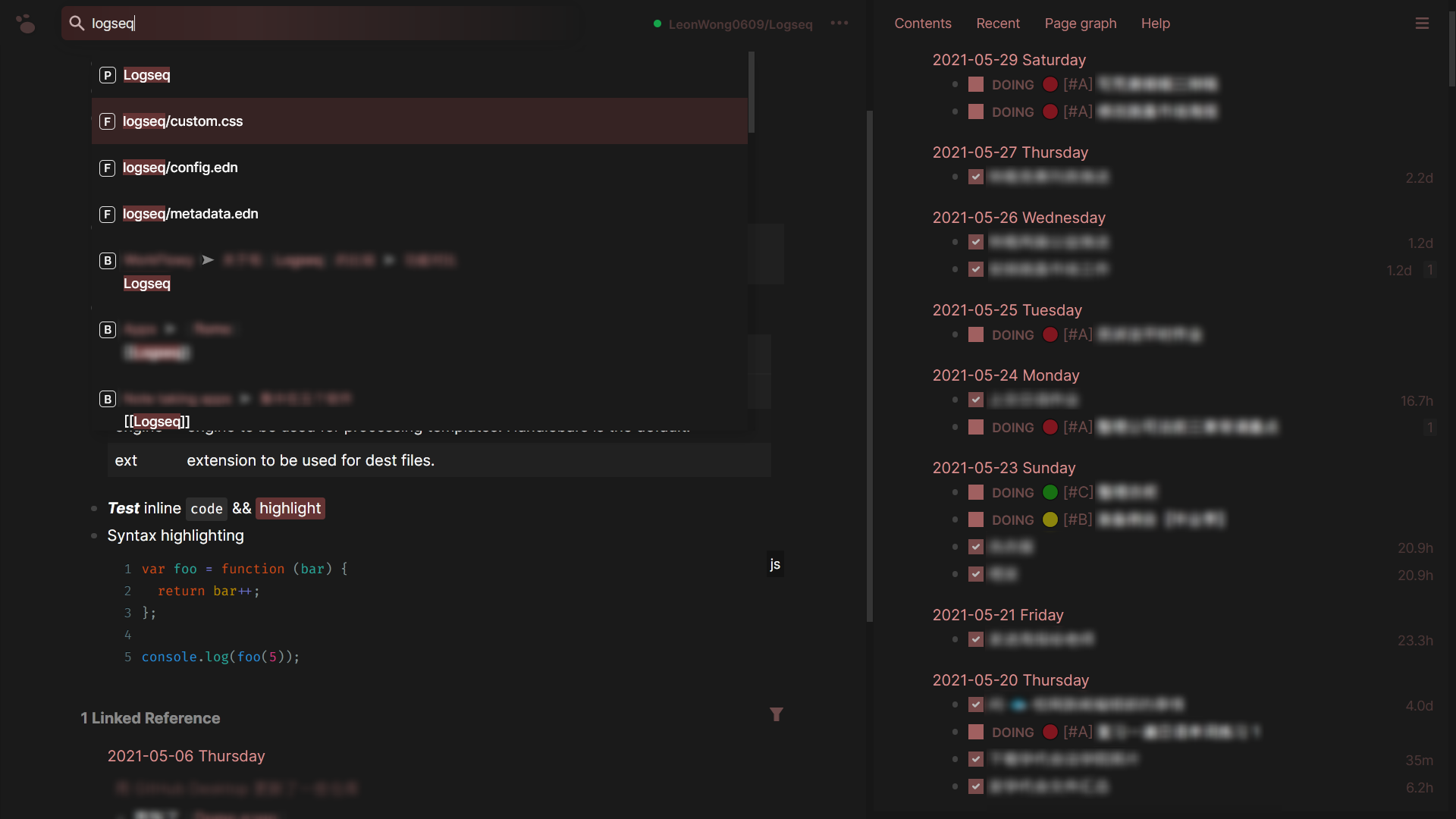Click the P page icon beside Logseq result
1456x819 pixels.
[x=107, y=75]
